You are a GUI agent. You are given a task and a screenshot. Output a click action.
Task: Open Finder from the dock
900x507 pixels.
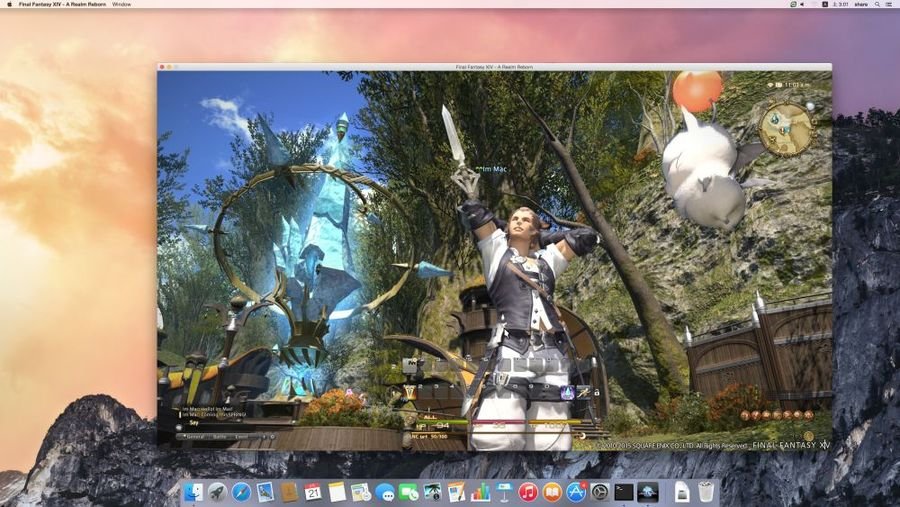click(x=193, y=491)
